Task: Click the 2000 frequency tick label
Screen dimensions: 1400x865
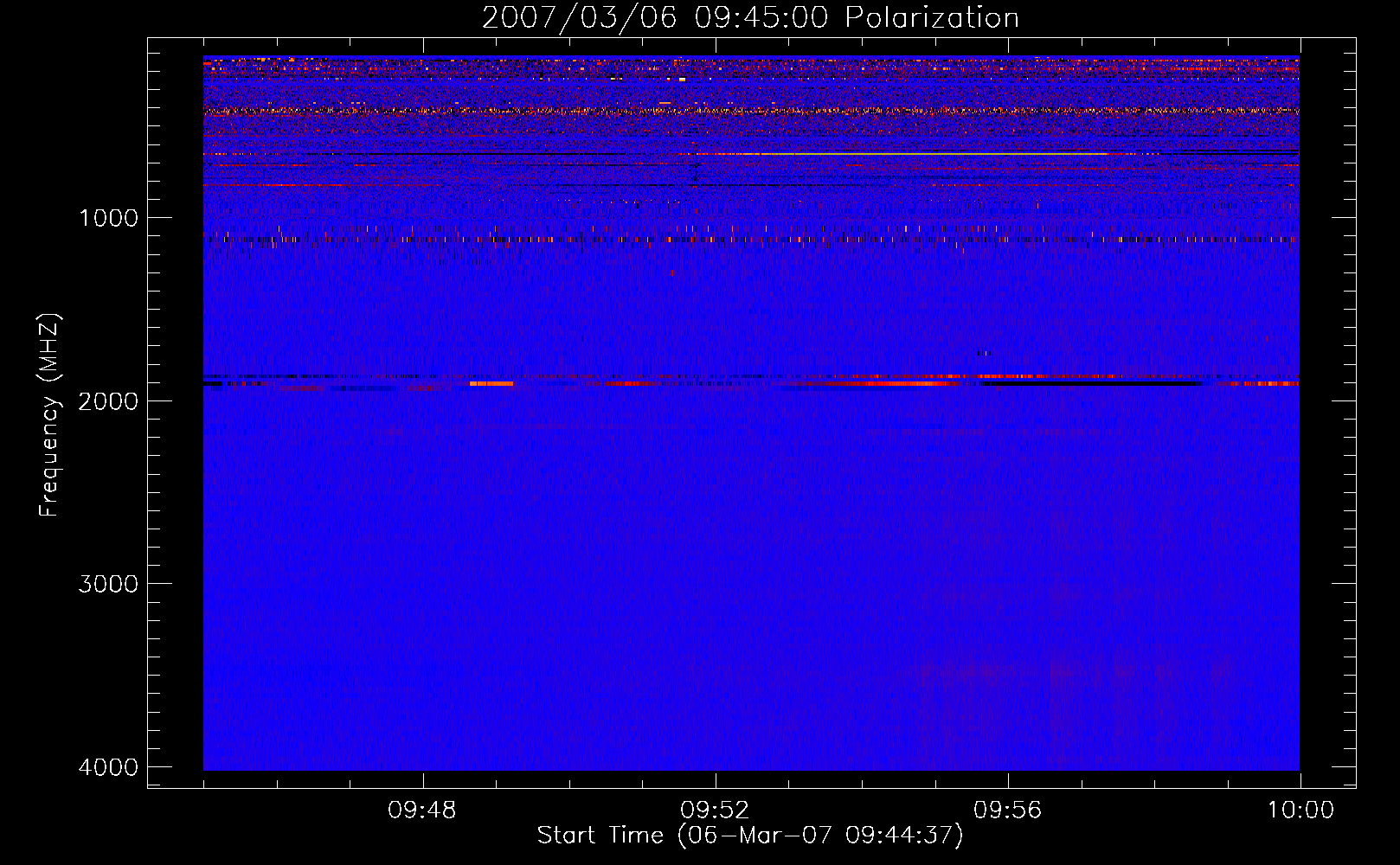Action: coord(108,400)
